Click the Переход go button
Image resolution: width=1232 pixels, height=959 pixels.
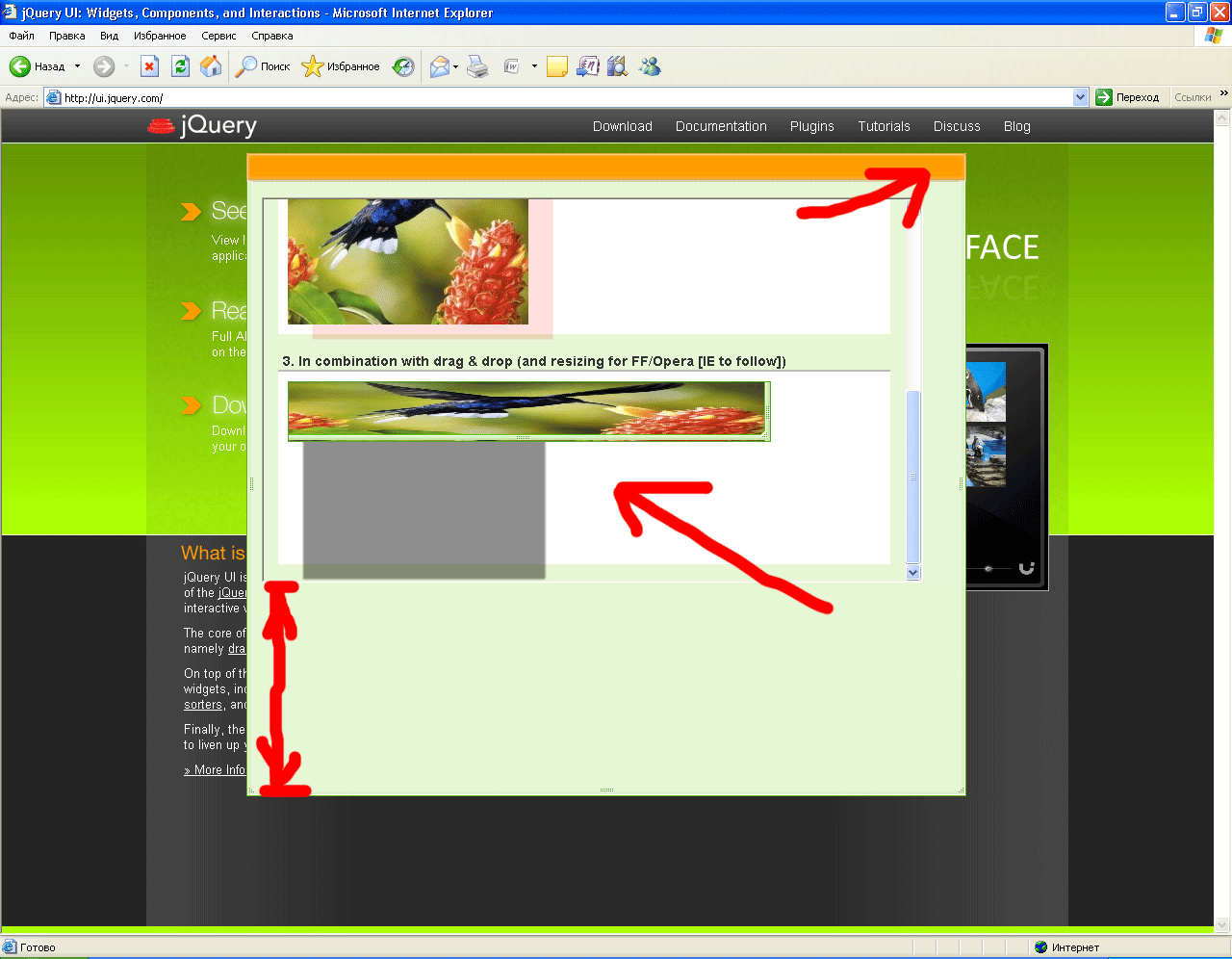[1128, 97]
